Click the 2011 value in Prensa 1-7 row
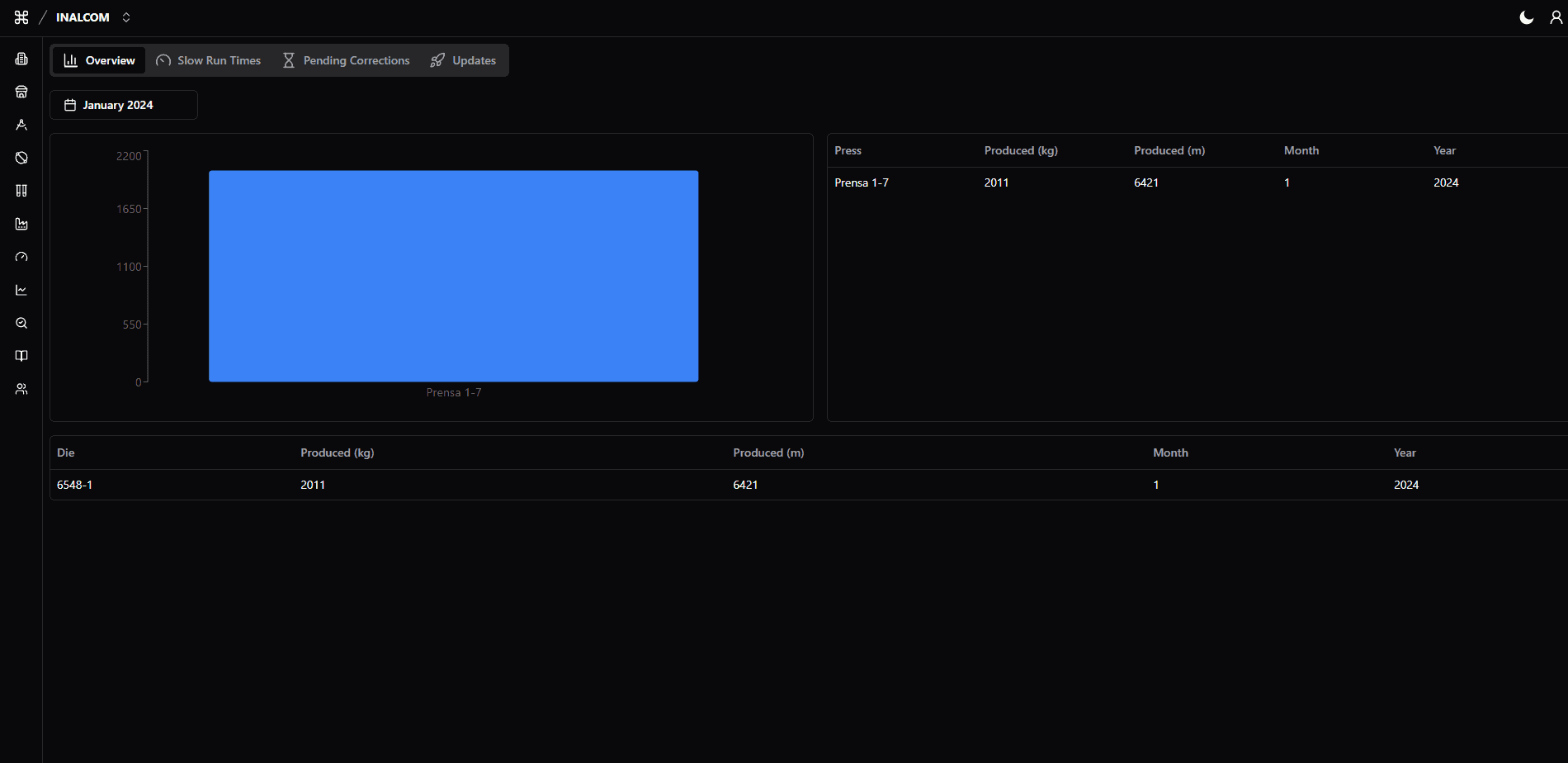 coord(996,182)
